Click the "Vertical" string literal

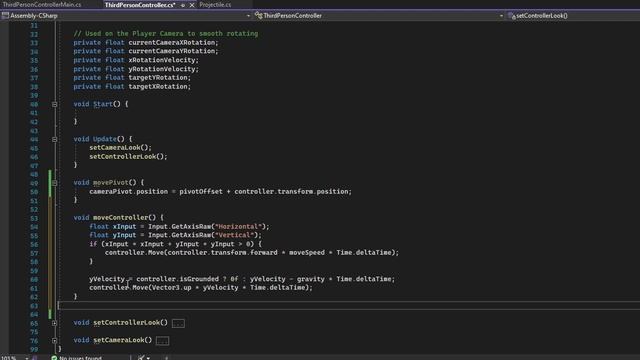click(234, 235)
